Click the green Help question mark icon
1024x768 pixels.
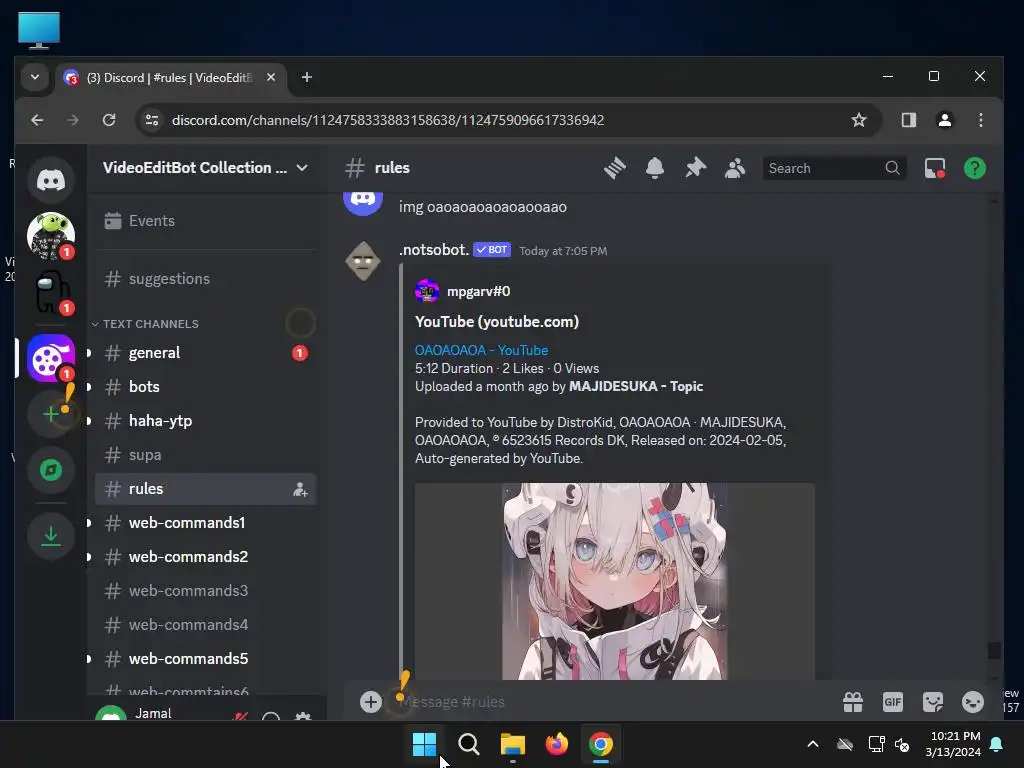click(x=974, y=168)
